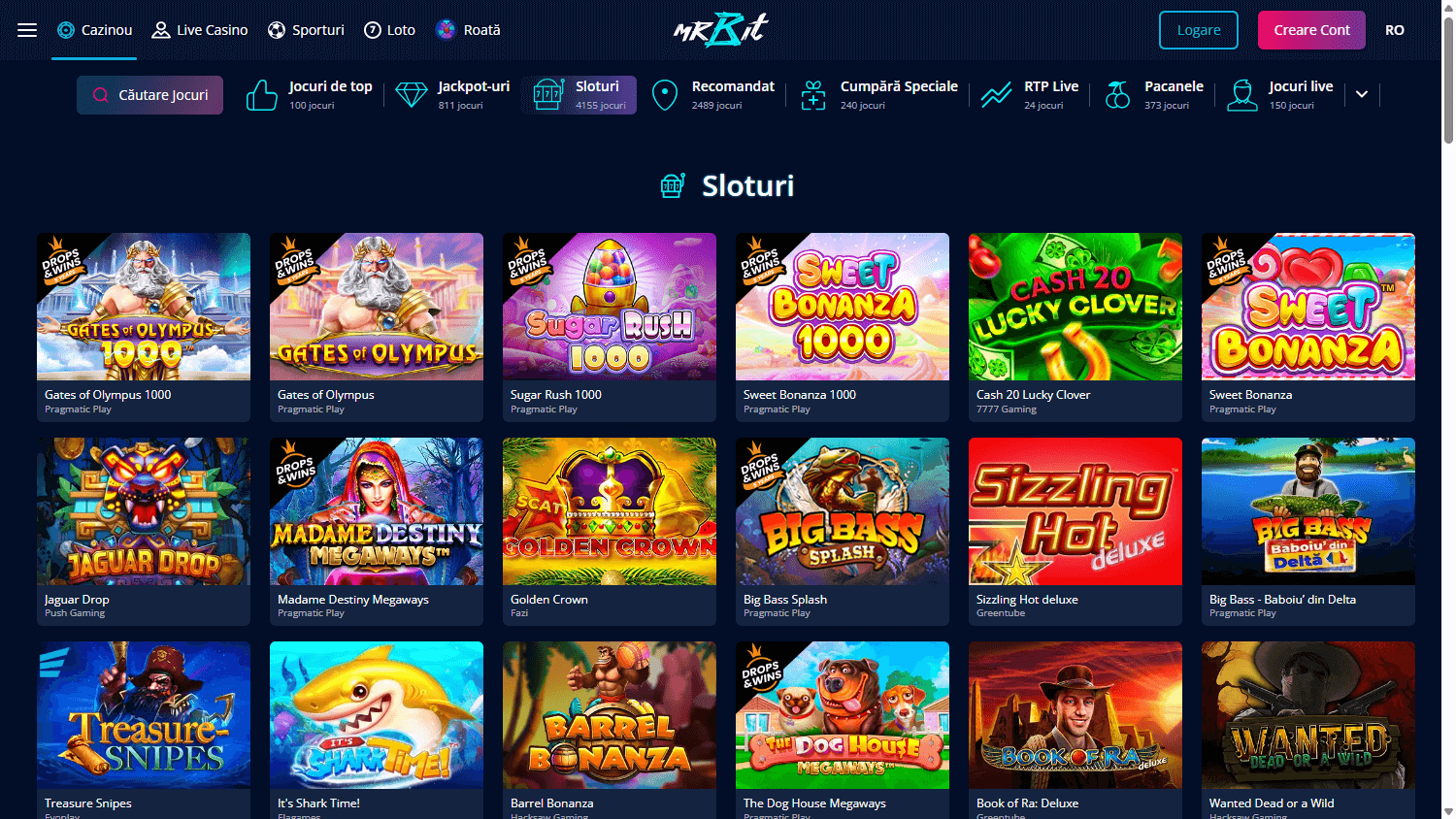The width and height of the screenshot is (1456, 819).
Task: Click the Creare Cont button
Action: click(x=1311, y=30)
